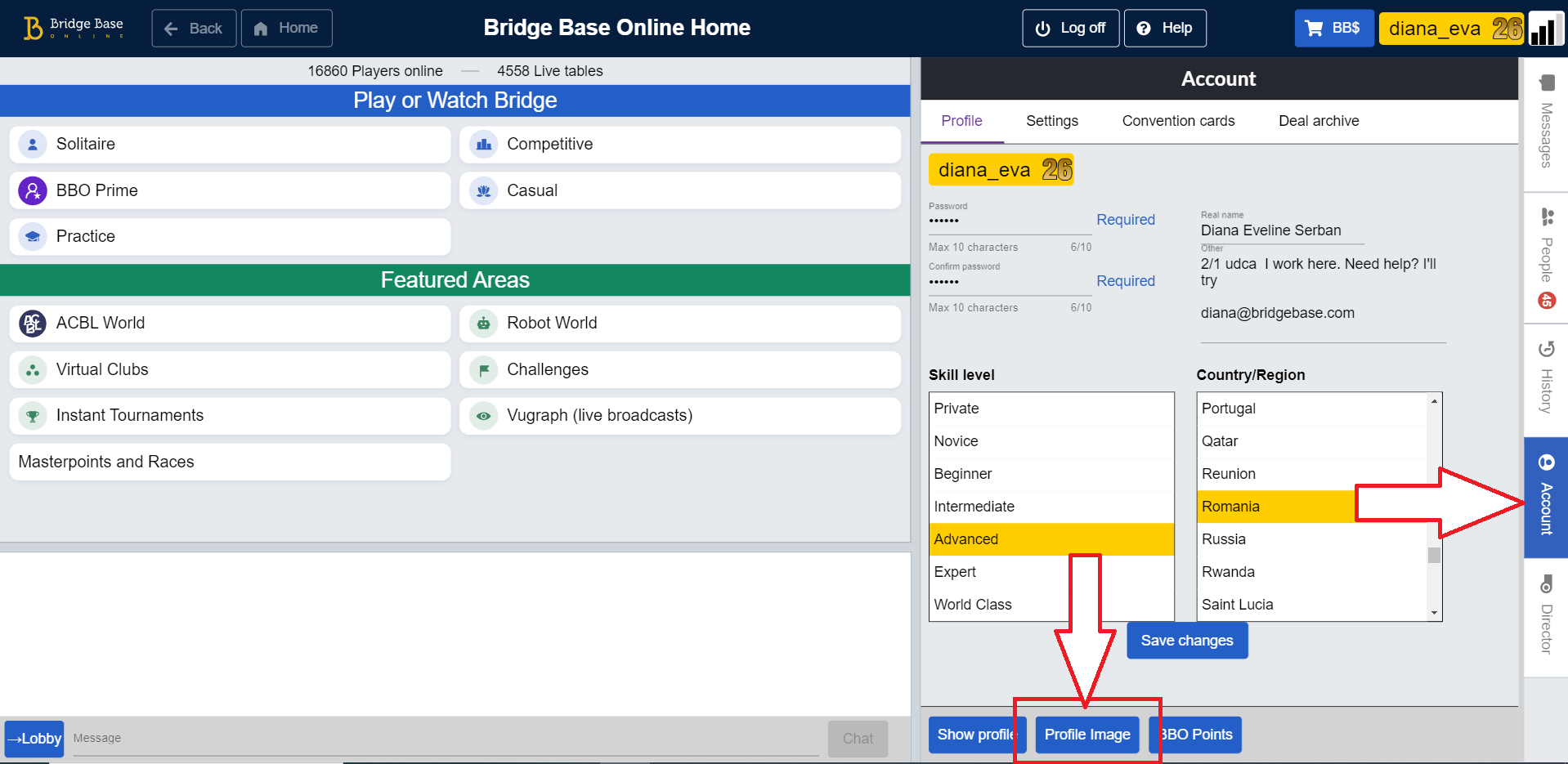Click the Bridge Base Online logo
The image size is (1568, 764).
pos(73,28)
